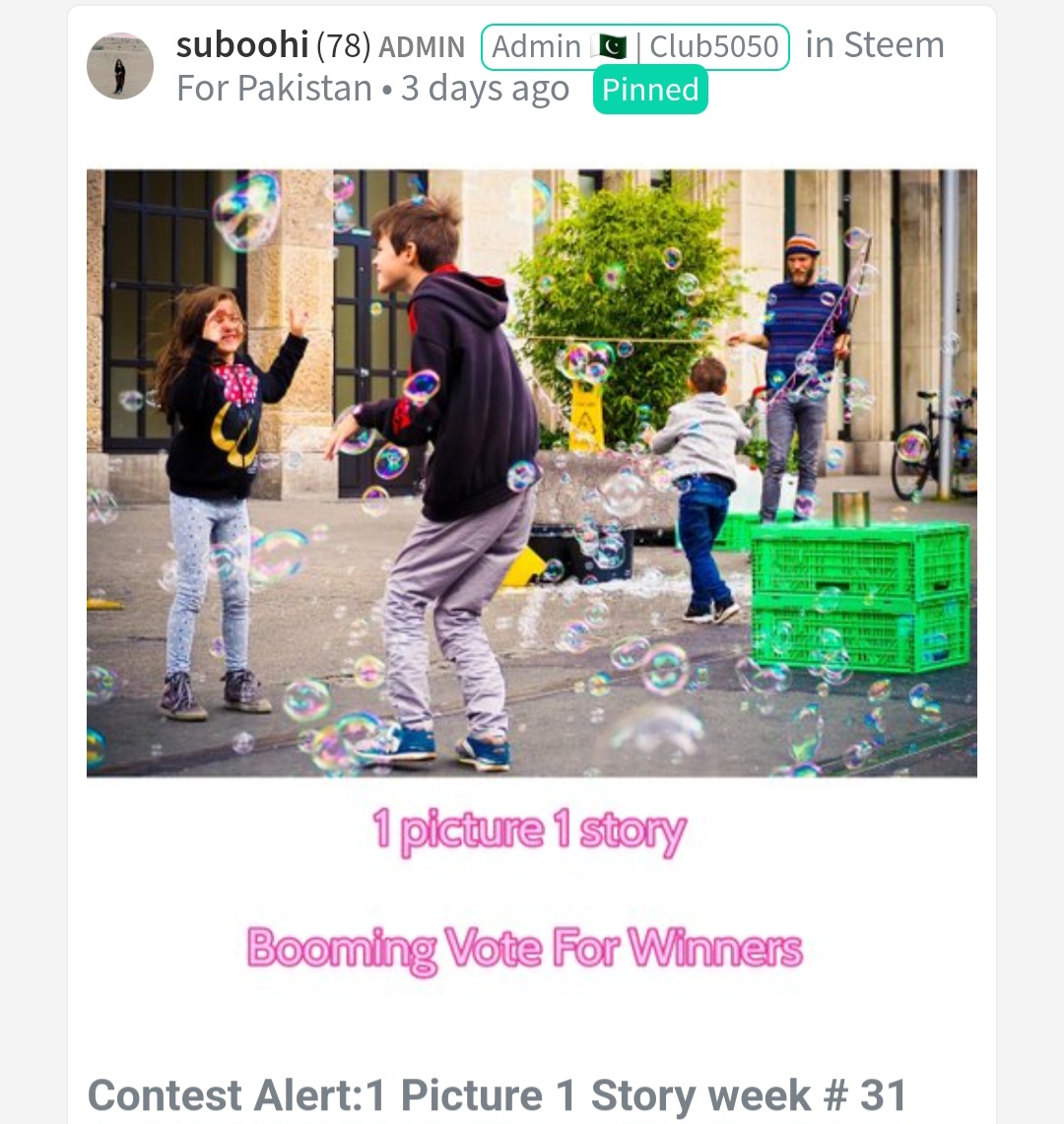Click the suboohi username link
Viewport: 1064px width, 1124px height.
click(x=242, y=44)
